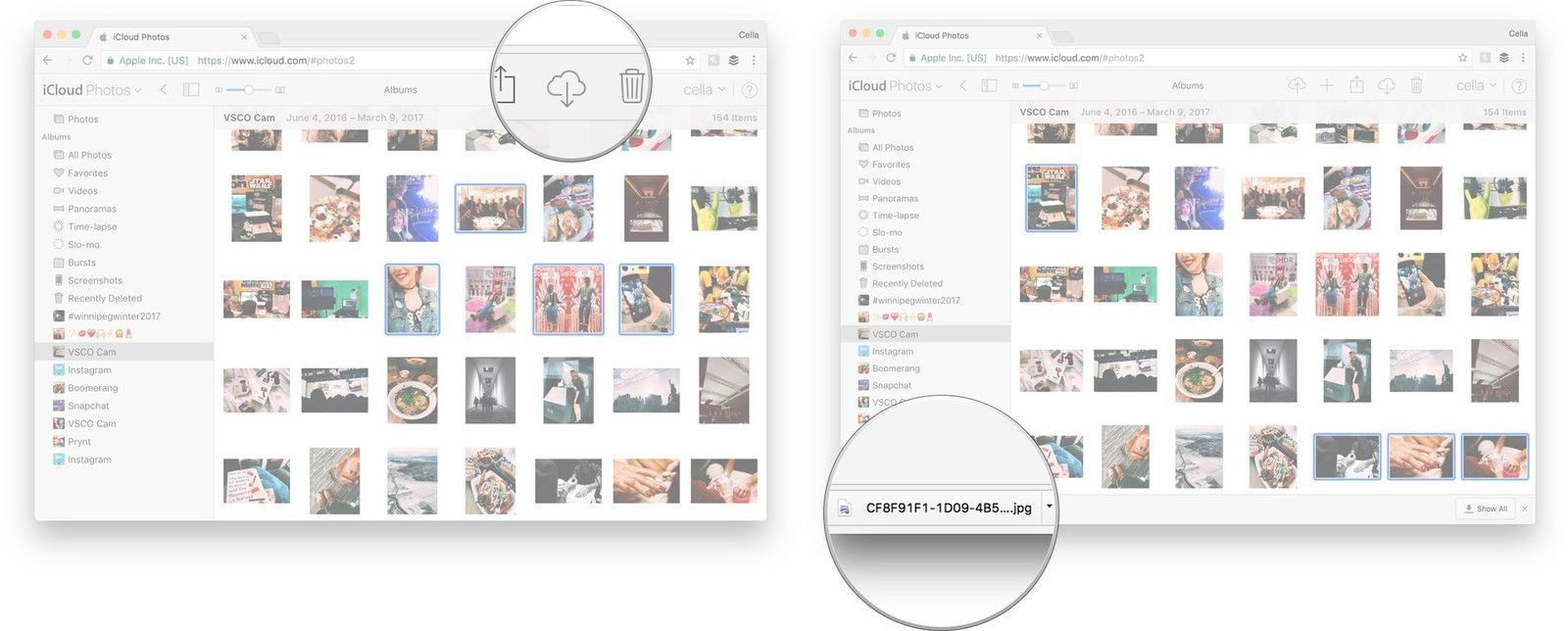Screen dimensions: 1568x631
Task: Open the help question mark in left window
Action: (749, 90)
